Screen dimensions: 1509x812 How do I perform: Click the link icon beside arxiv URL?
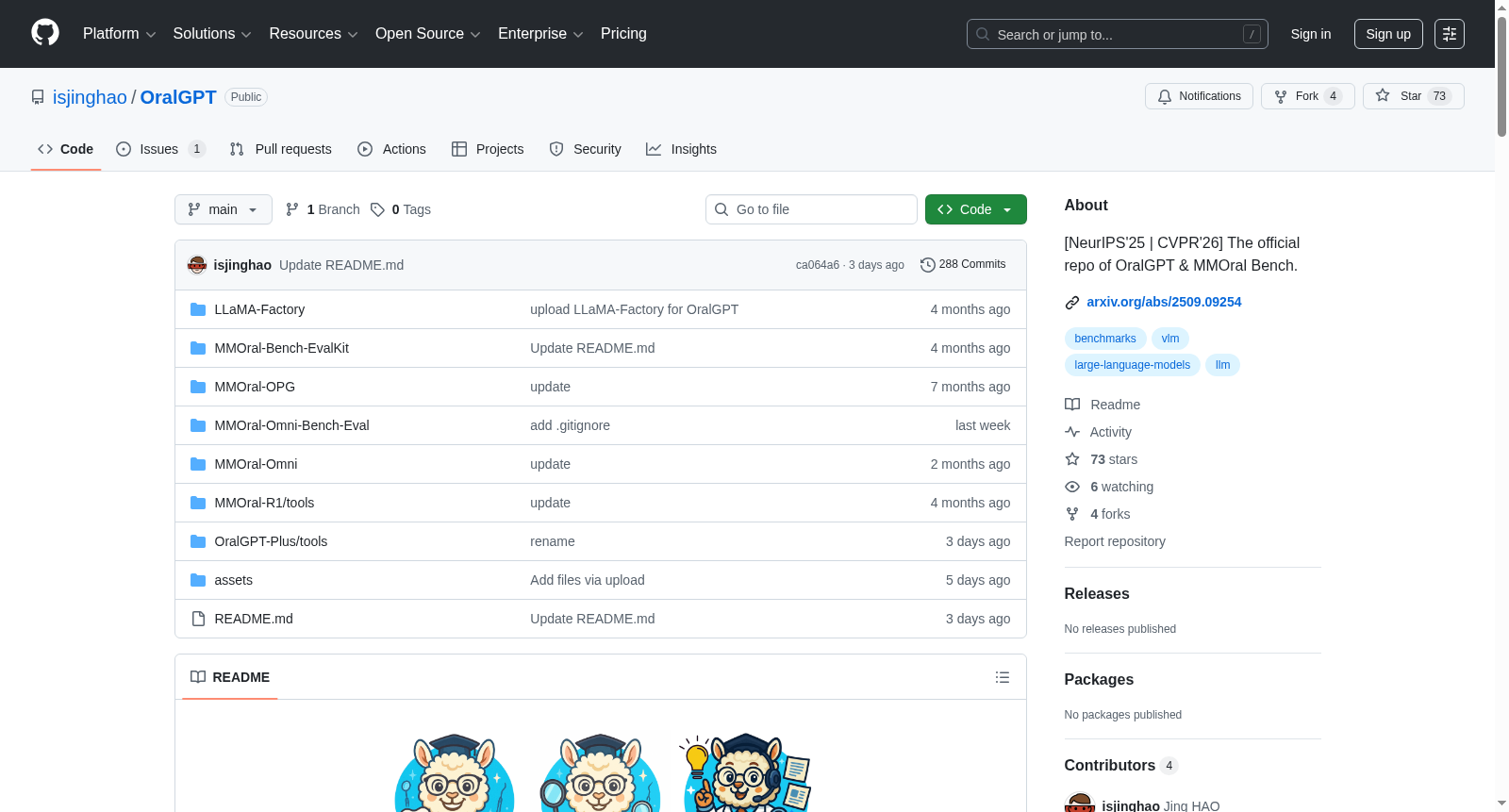(1072, 303)
